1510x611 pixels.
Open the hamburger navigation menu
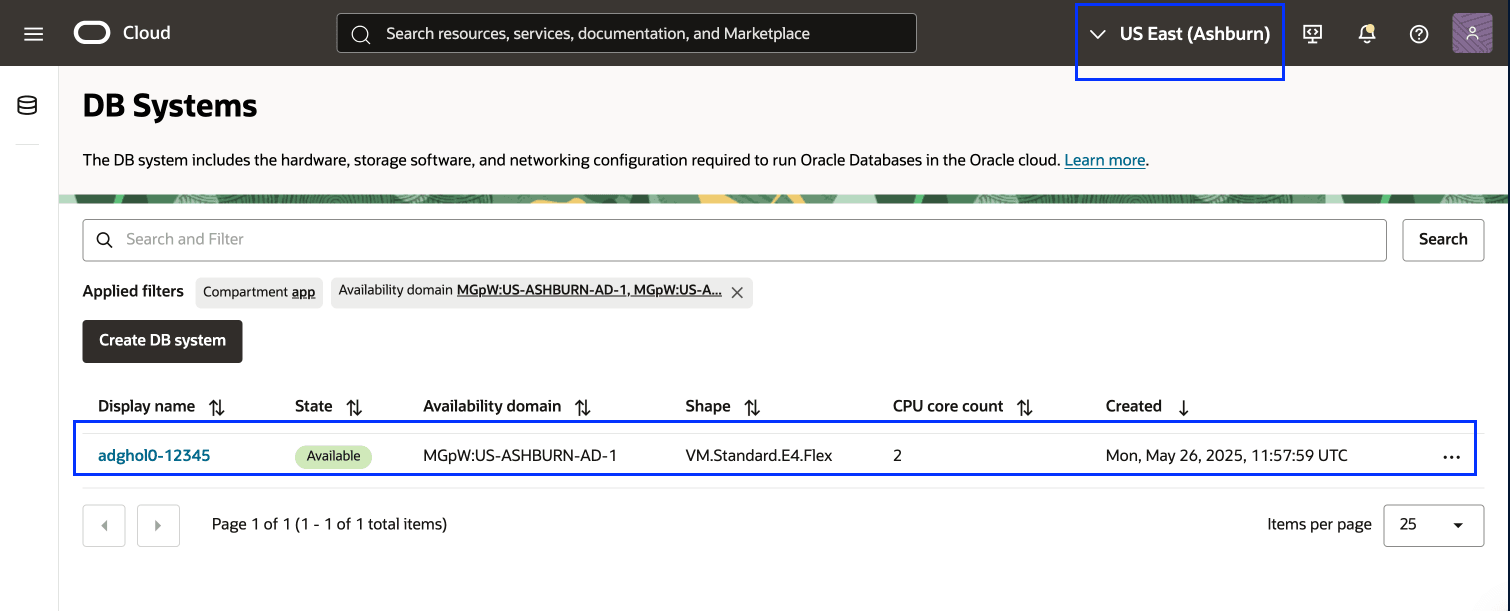point(33,33)
